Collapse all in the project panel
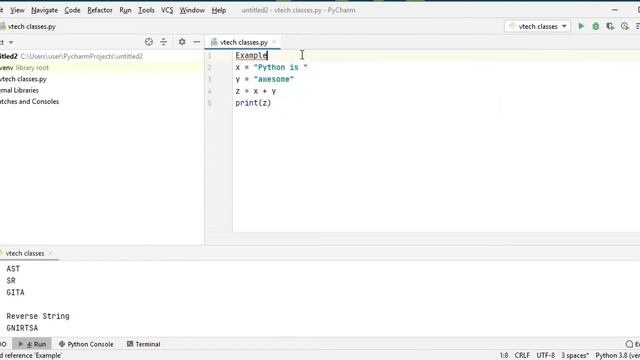The image size is (640, 360). (163, 42)
